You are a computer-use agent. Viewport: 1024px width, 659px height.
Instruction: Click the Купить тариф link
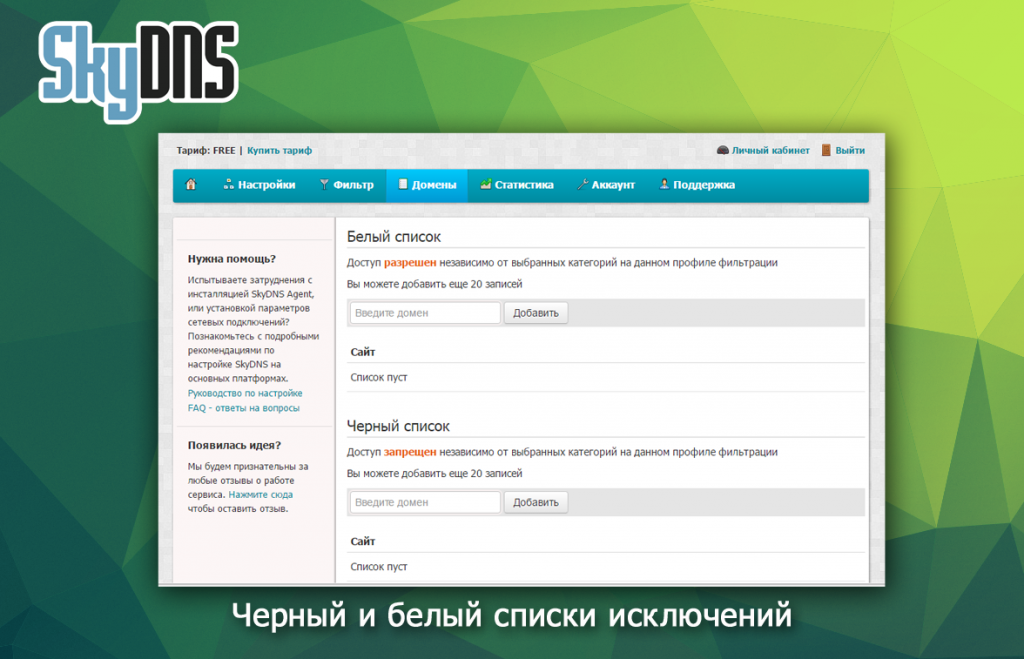point(280,150)
